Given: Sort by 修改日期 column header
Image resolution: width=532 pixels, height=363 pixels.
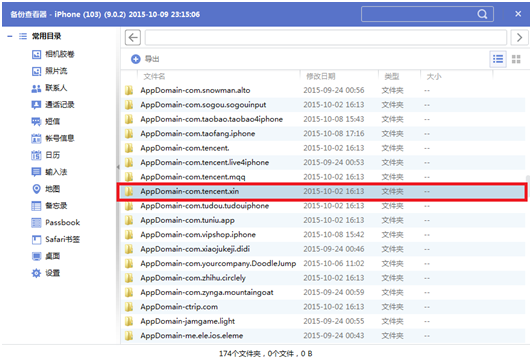Looking at the screenshot, I should point(321,76).
